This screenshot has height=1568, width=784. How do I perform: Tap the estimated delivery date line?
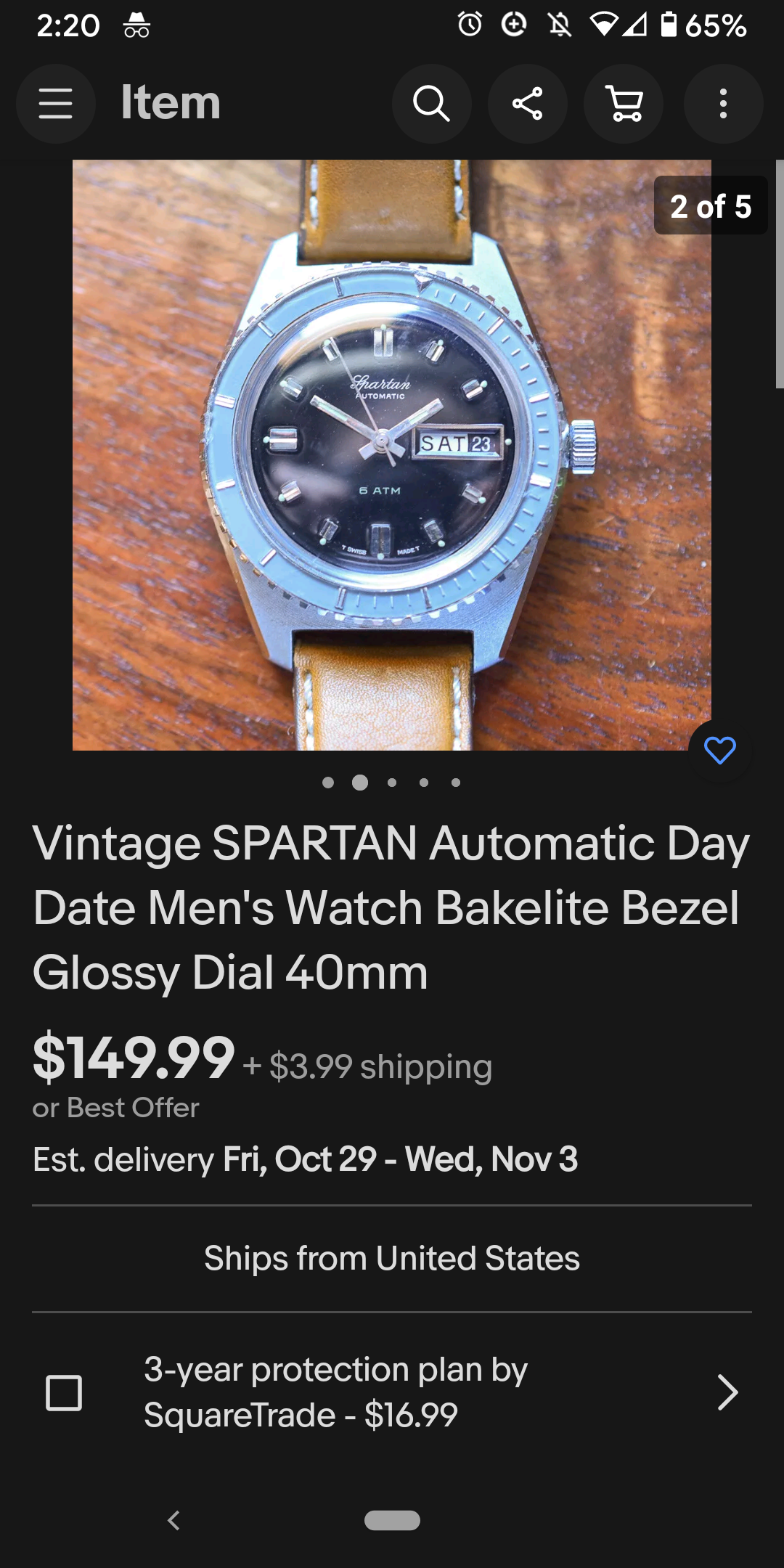click(306, 1159)
